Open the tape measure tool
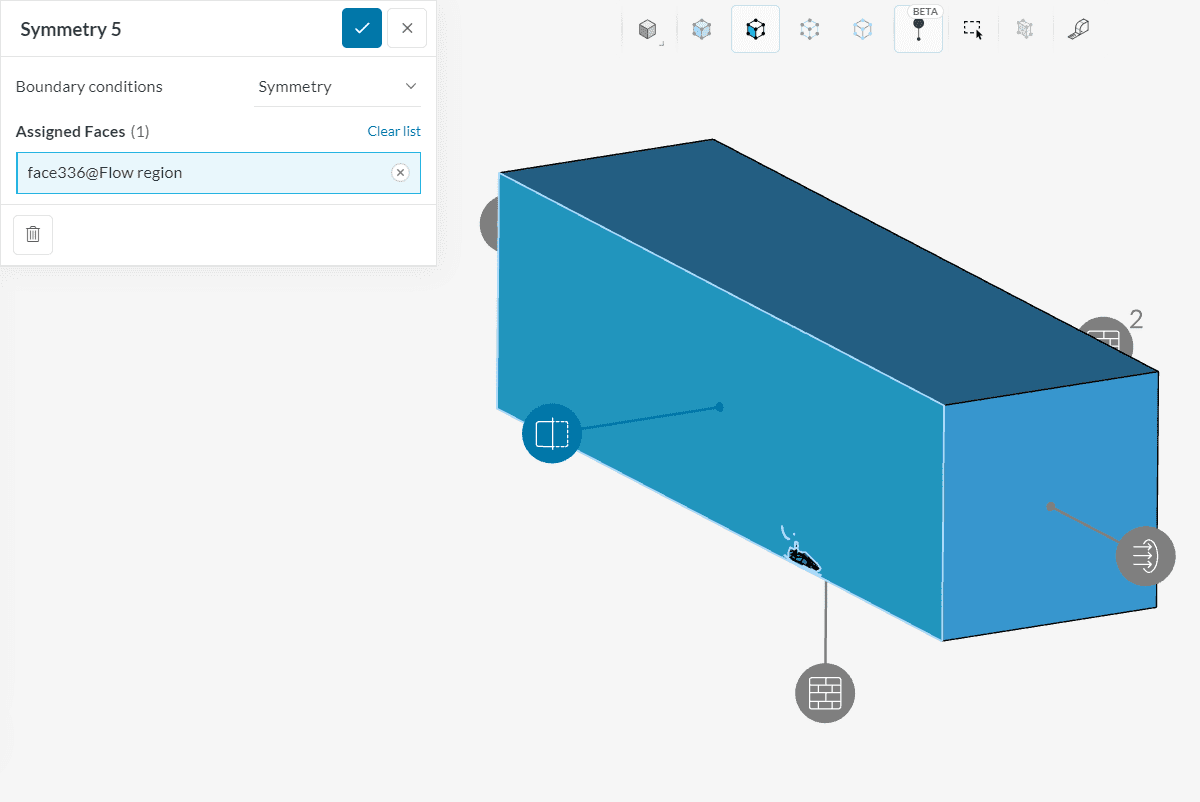Viewport: 1200px width, 802px height. 1078,30
